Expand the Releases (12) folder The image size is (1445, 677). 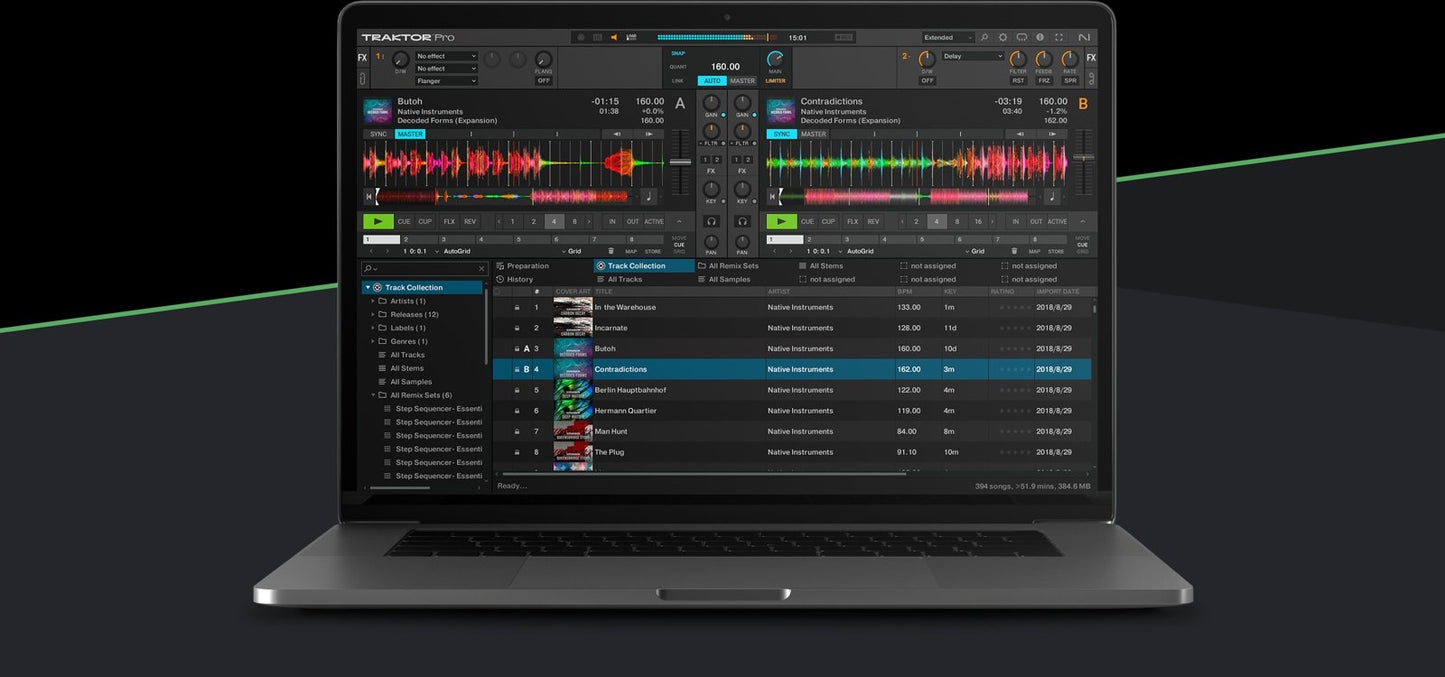pos(373,314)
